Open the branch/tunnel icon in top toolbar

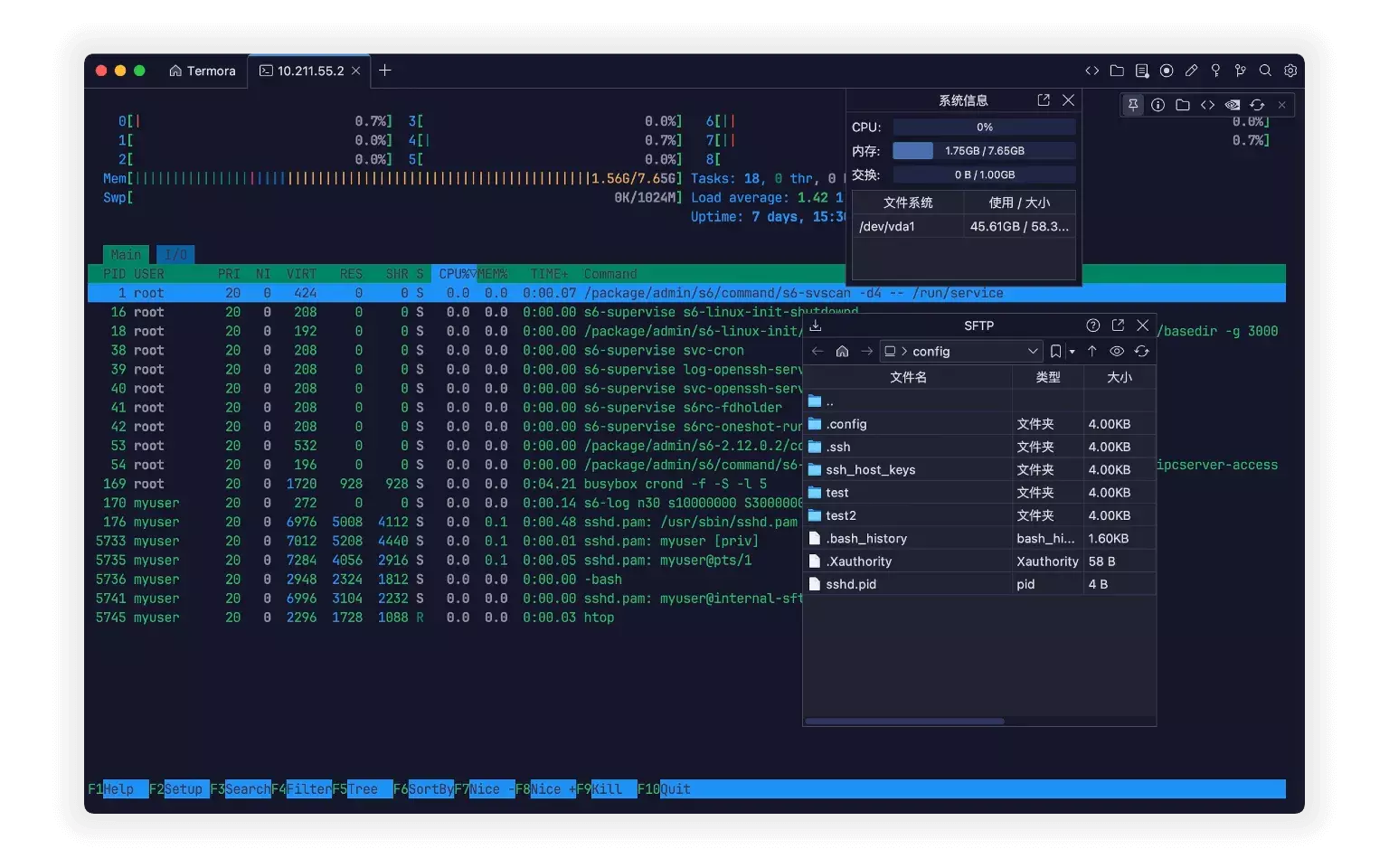click(x=1240, y=71)
